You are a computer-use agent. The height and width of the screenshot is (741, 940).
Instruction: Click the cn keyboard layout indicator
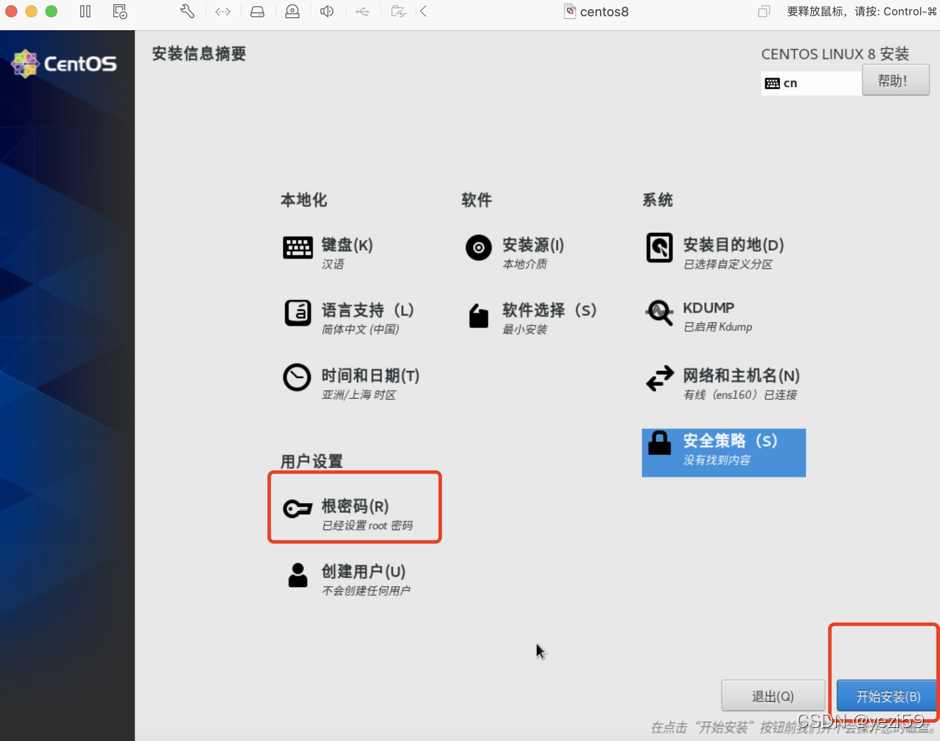click(811, 83)
